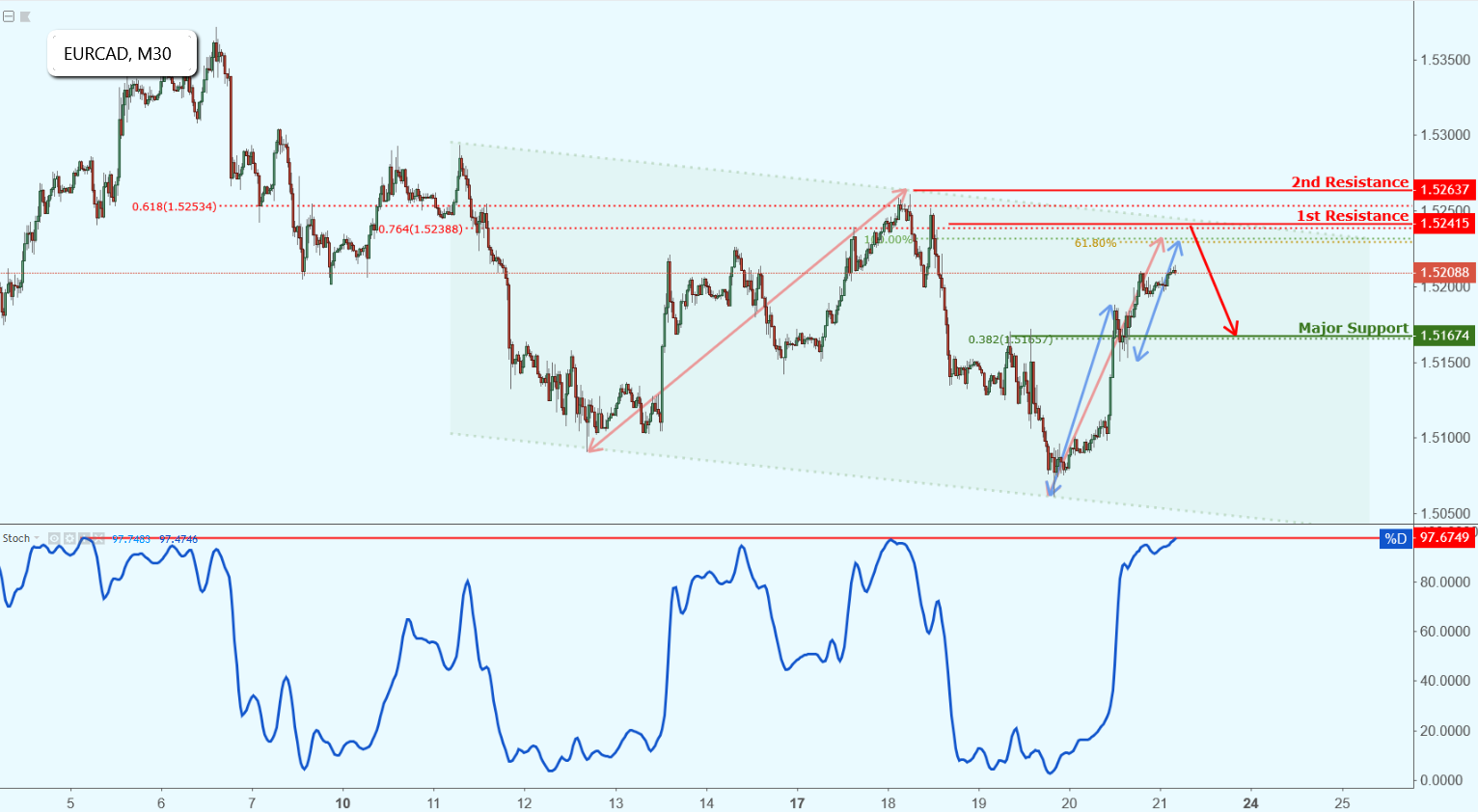Select the 0.618(1.52534) Fibonacci label
1478x812 pixels.
coord(175,206)
